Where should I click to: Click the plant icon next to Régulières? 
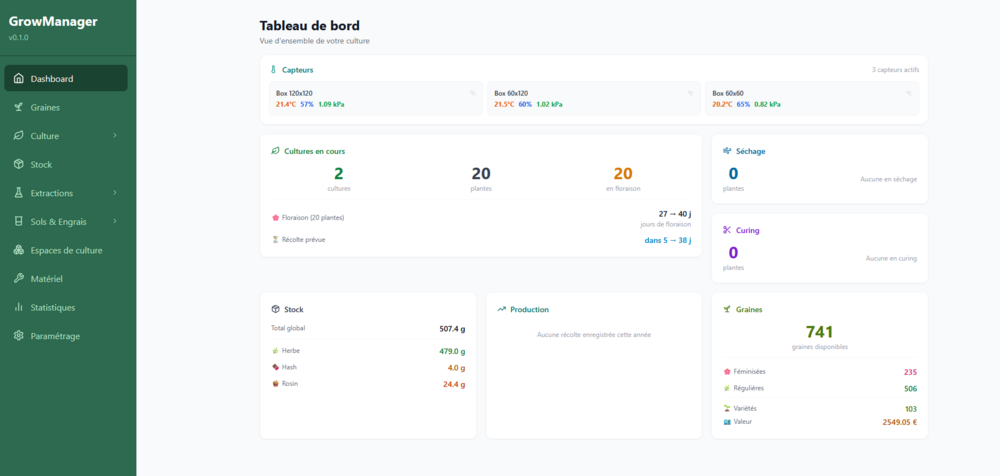pos(727,388)
